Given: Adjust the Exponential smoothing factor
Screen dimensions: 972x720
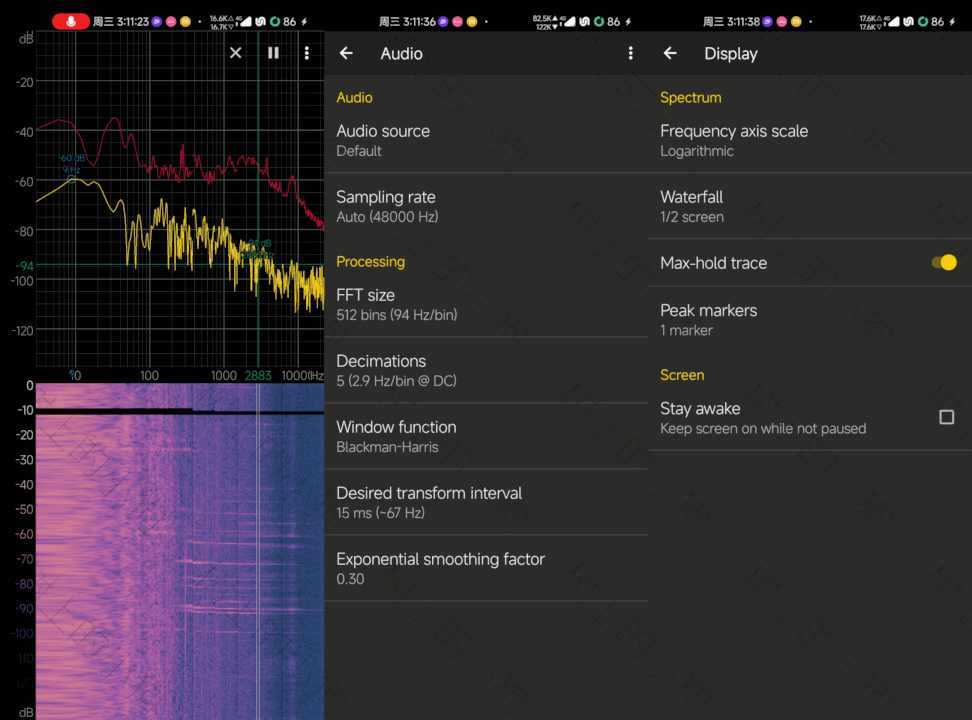Looking at the screenshot, I should coord(486,568).
